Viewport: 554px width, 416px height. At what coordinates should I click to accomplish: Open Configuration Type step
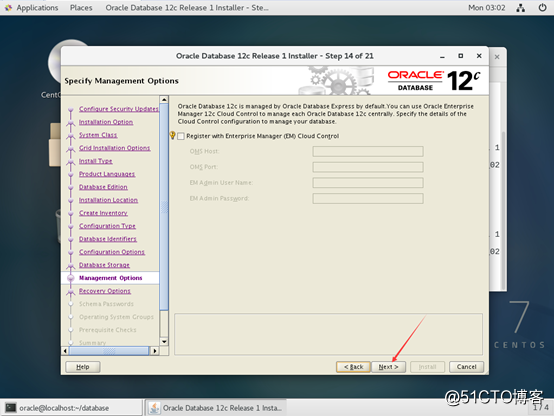pos(107,226)
